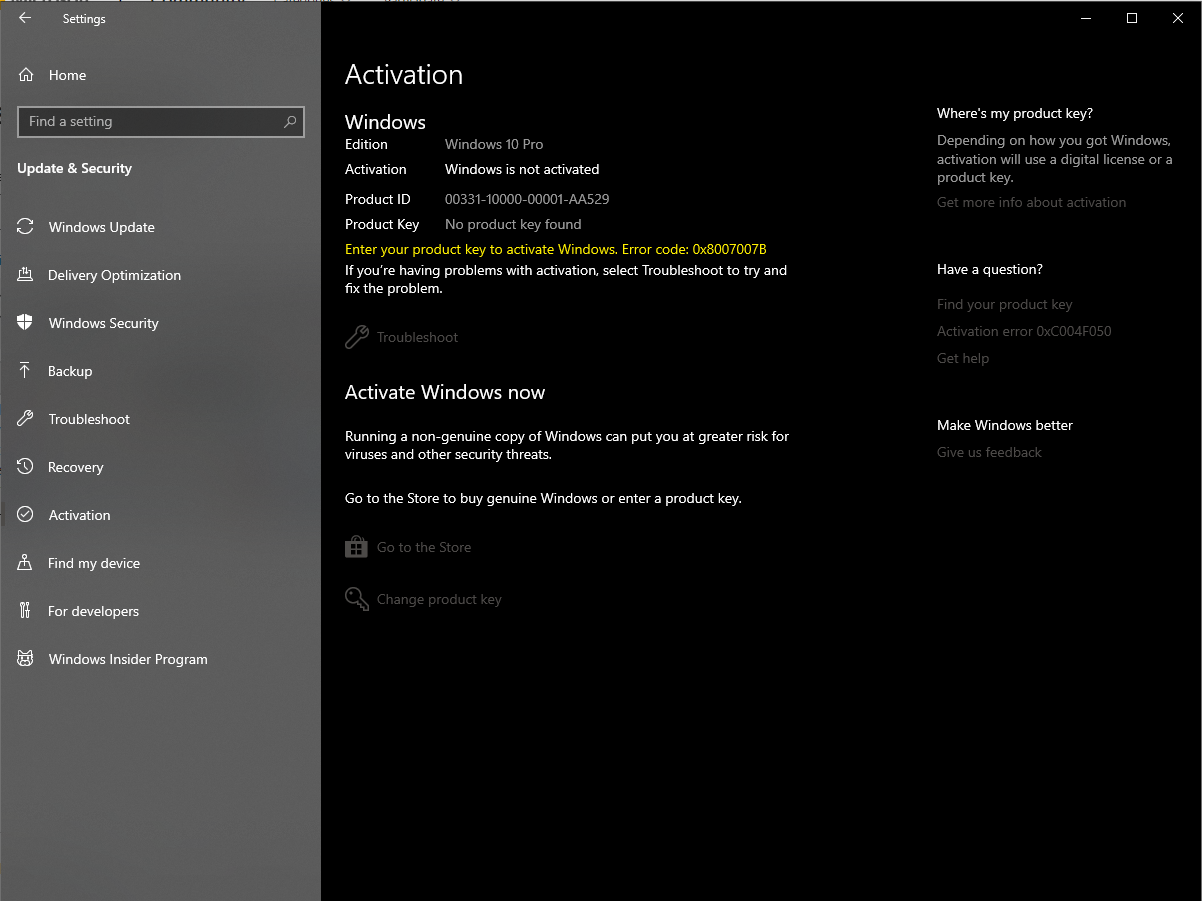The image size is (1202, 901).
Task: Click the Find my device icon
Action: (26, 563)
